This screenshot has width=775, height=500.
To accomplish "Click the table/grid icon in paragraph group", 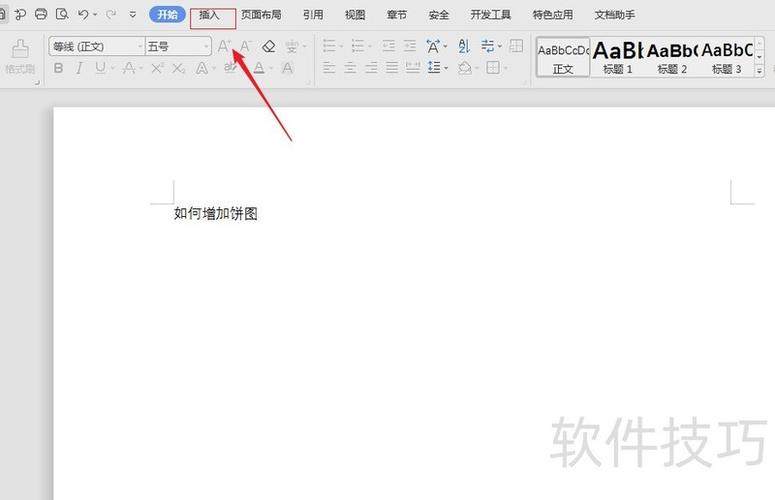I will click(x=516, y=46).
